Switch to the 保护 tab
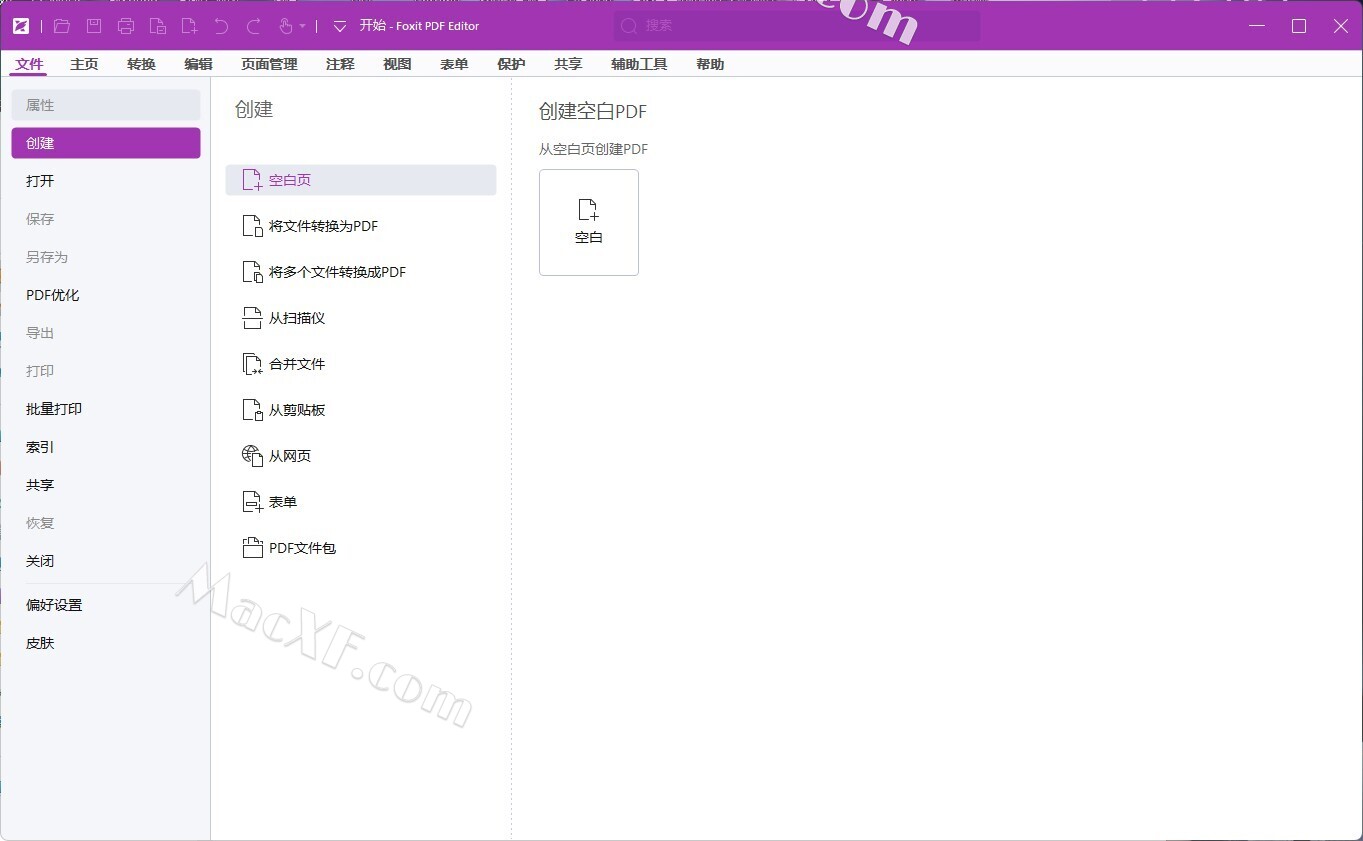This screenshot has width=1363, height=841. tap(511, 64)
